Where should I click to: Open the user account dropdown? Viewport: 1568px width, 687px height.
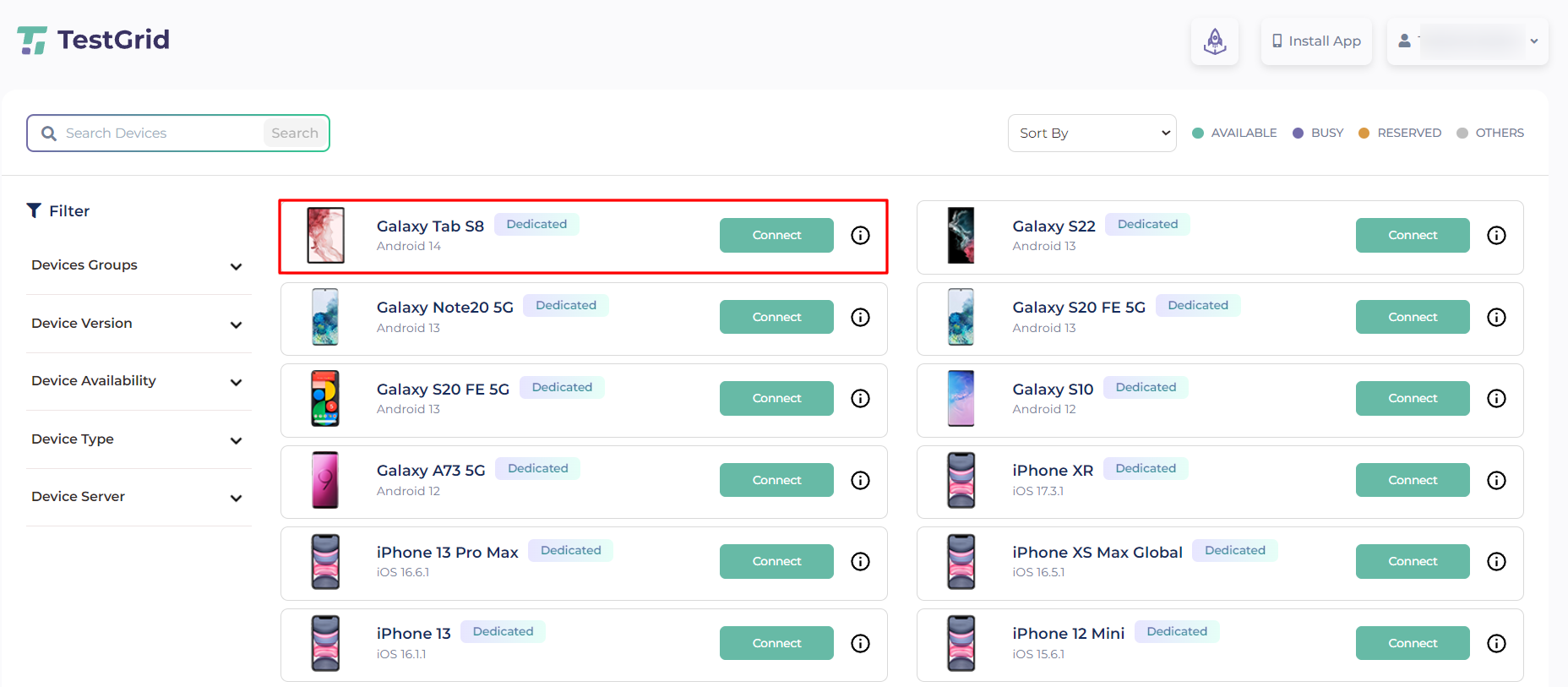pos(1467,41)
